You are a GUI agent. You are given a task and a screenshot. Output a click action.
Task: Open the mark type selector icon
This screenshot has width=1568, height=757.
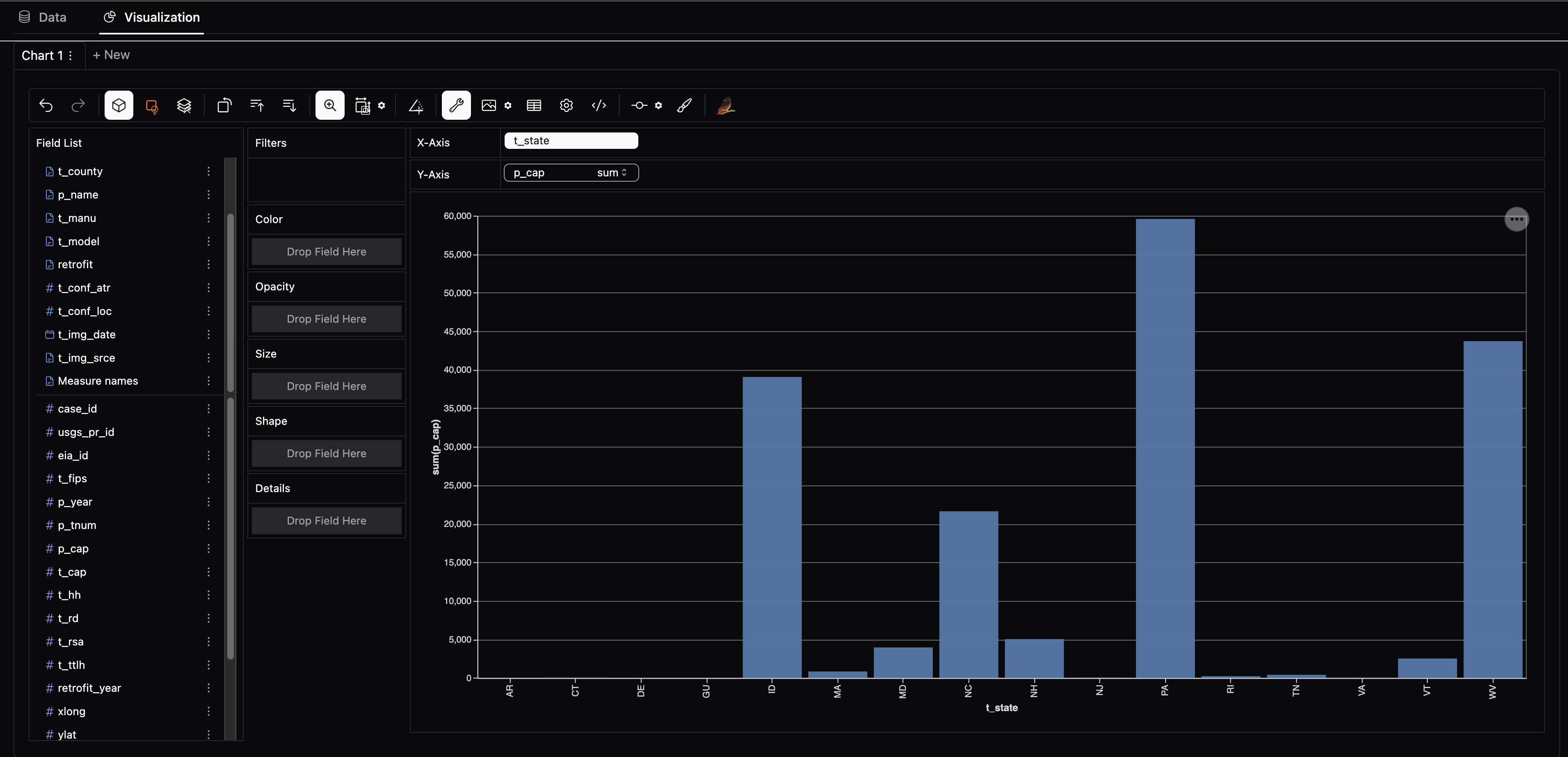click(x=151, y=106)
